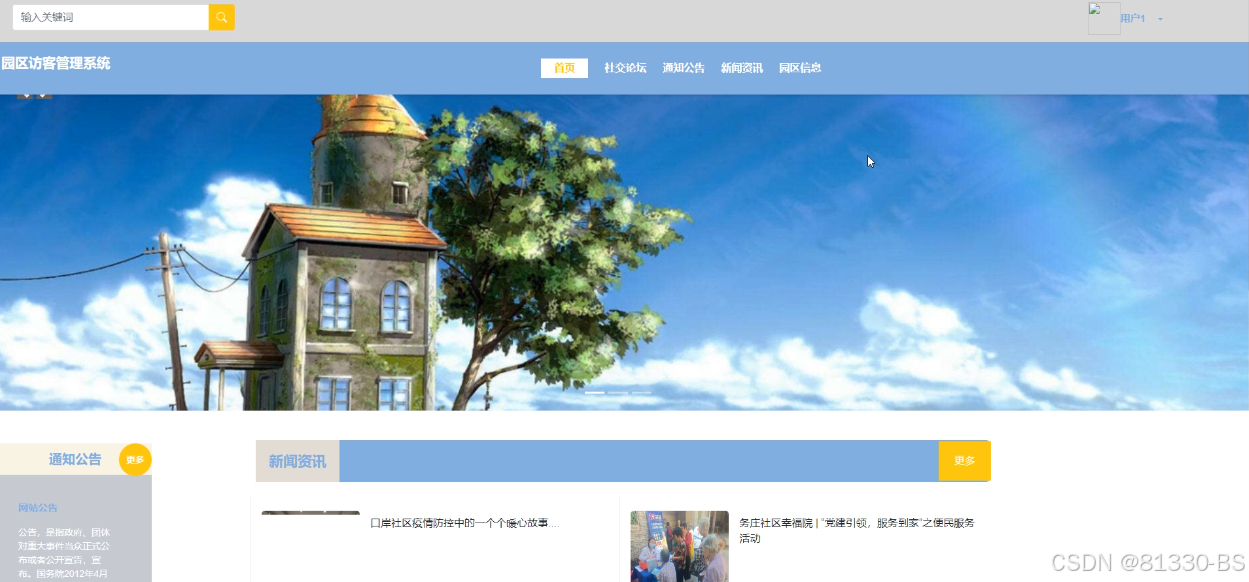This screenshot has height=582, width=1249.
Task: Open the user avatar image
Action: [1104, 18]
